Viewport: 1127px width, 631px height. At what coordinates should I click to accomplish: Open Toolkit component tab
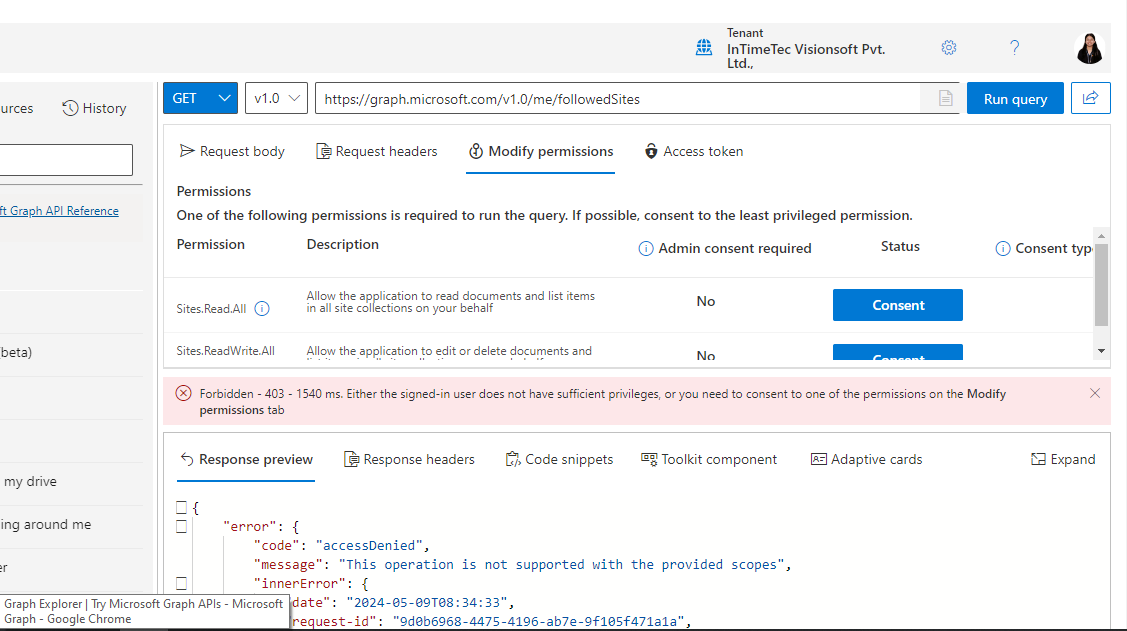(x=709, y=459)
